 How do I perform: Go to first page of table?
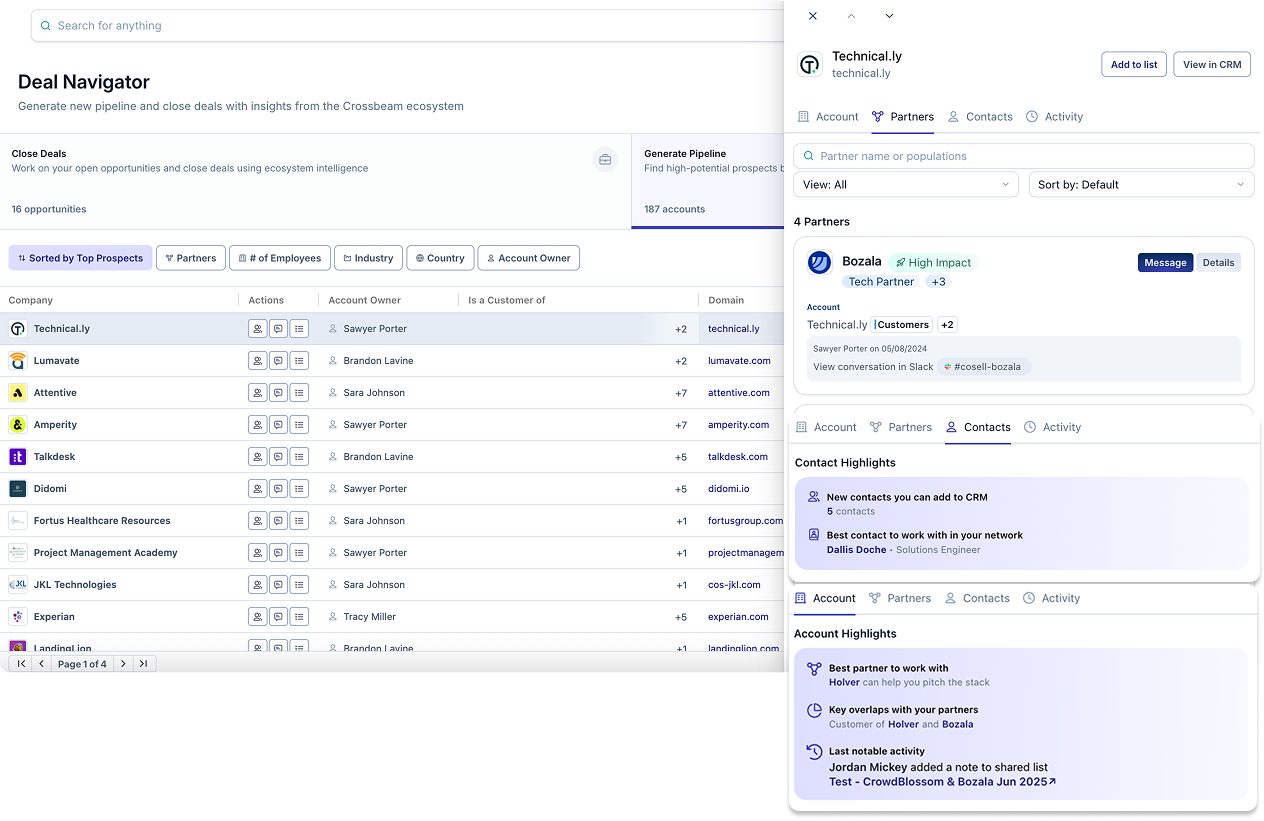[21, 664]
